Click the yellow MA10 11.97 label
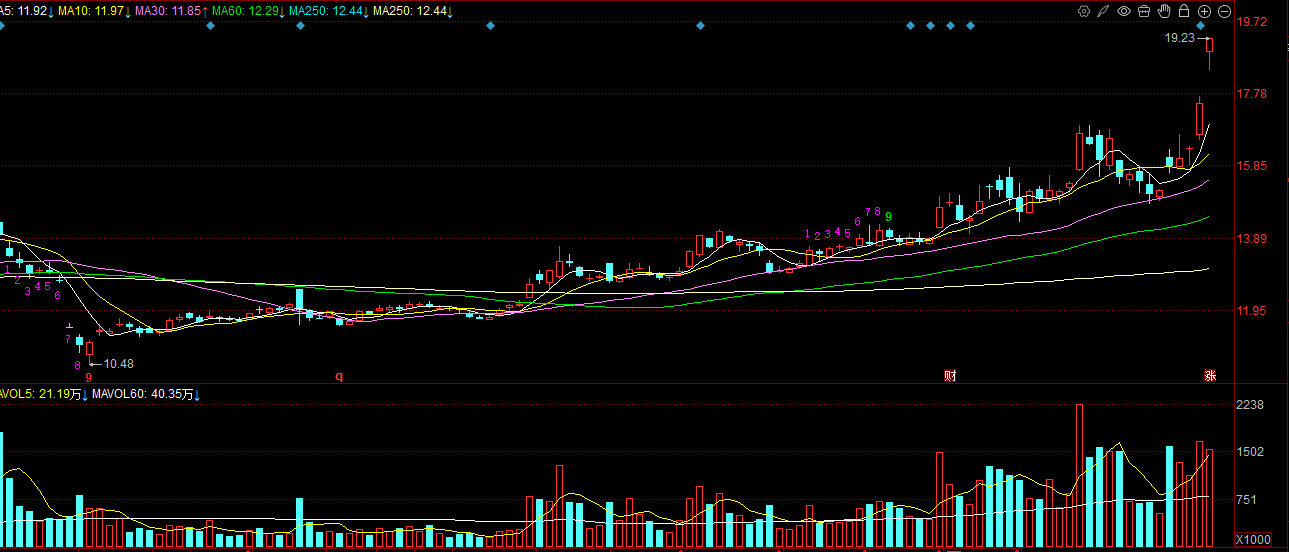The width and height of the screenshot is (1289, 552). 93,11
